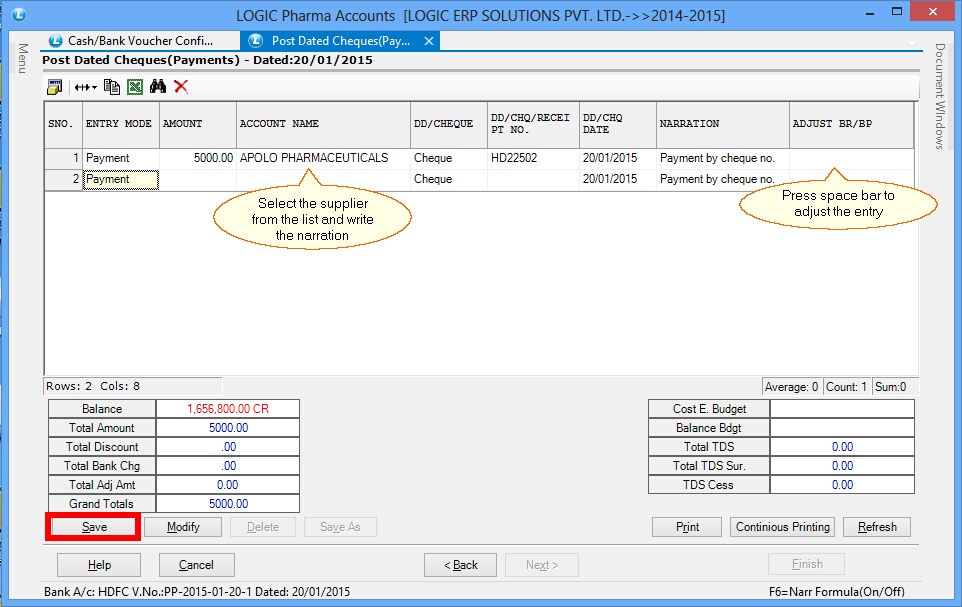962x607 pixels.
Task: Click the Amount cell in row 2
Action: coord(197,178)
